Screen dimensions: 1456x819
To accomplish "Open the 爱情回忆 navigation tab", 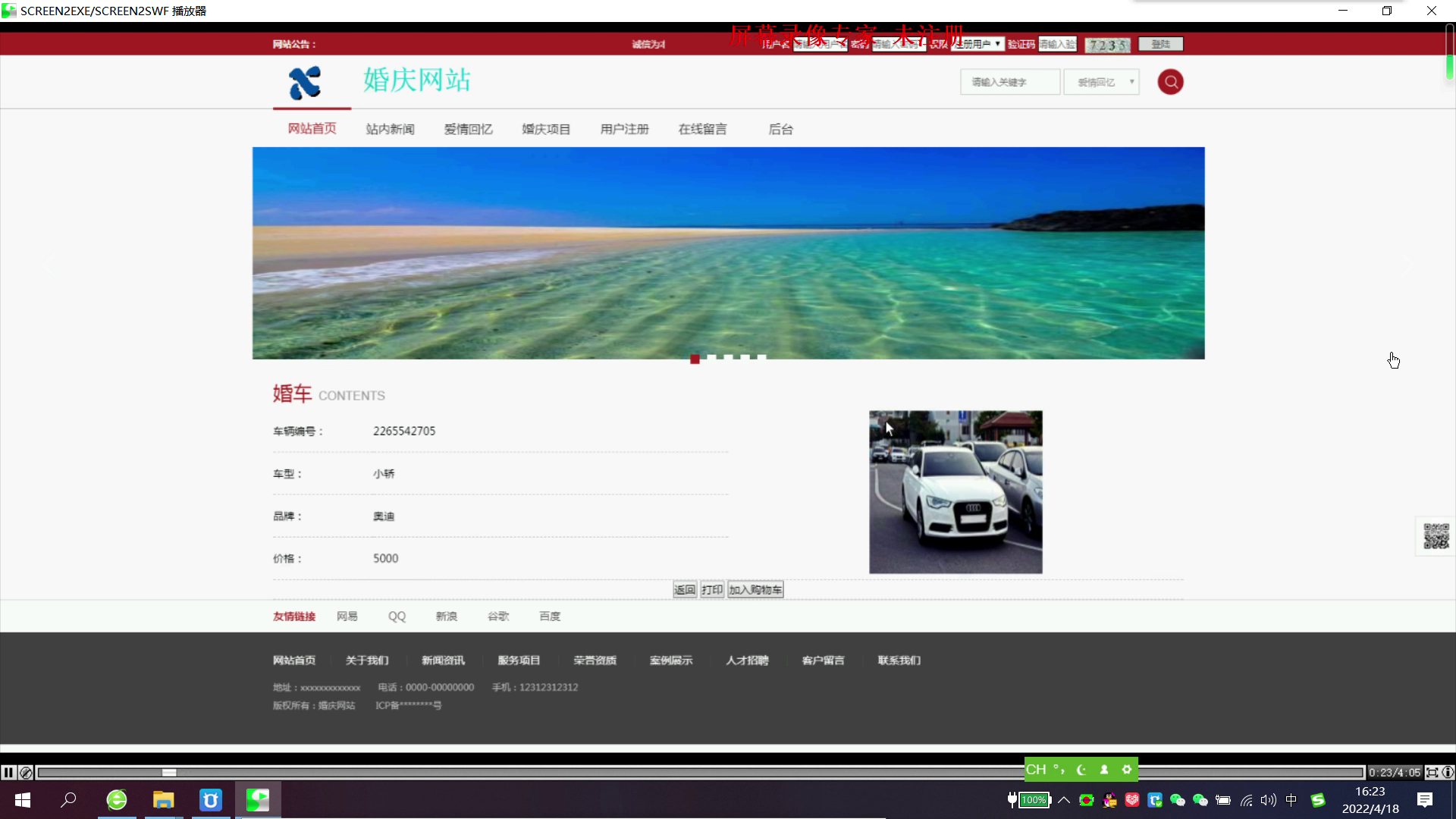I will click(x=468, y=129).
